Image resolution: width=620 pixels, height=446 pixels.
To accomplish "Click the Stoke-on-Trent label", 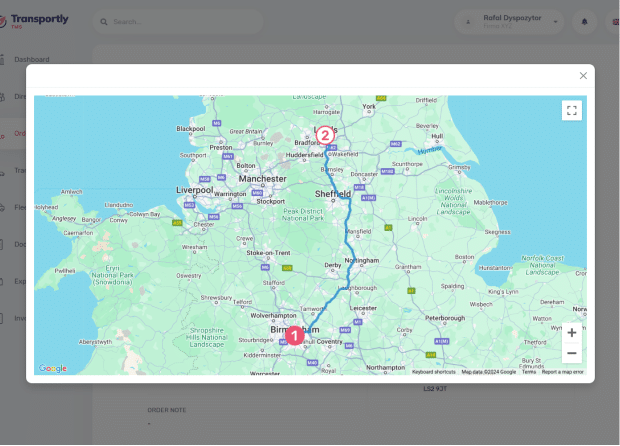I will click(x=268, y=253).
